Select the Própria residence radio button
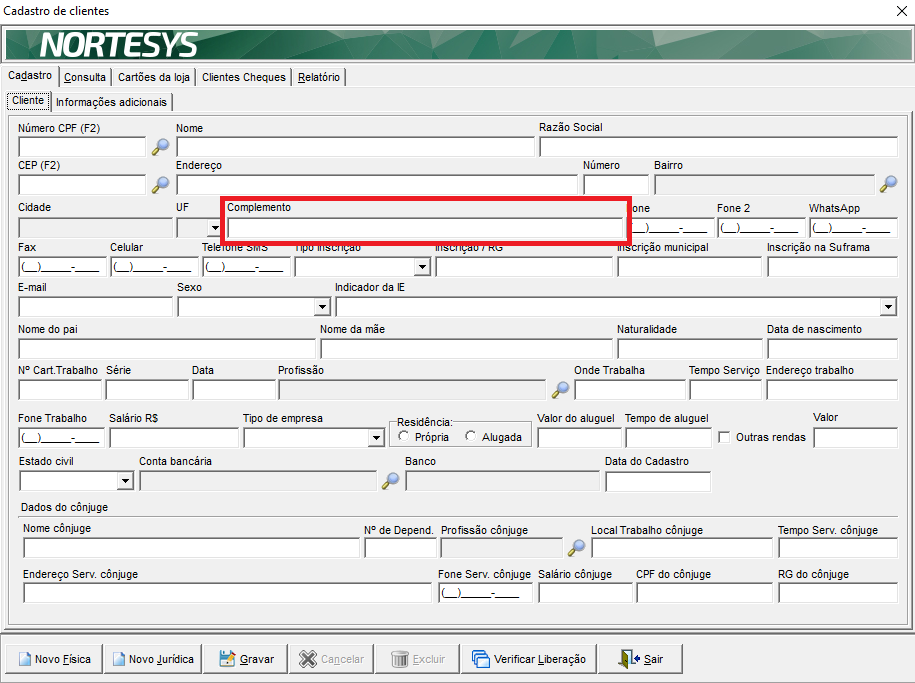 click(403, 436)
